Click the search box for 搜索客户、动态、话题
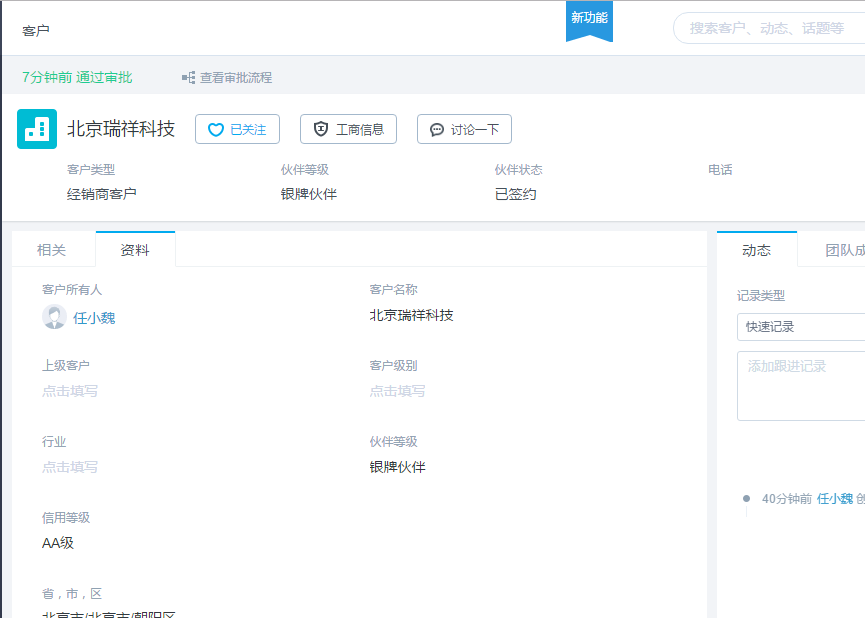The height and width of the screenshot is (618, 865). coord(770,28)
